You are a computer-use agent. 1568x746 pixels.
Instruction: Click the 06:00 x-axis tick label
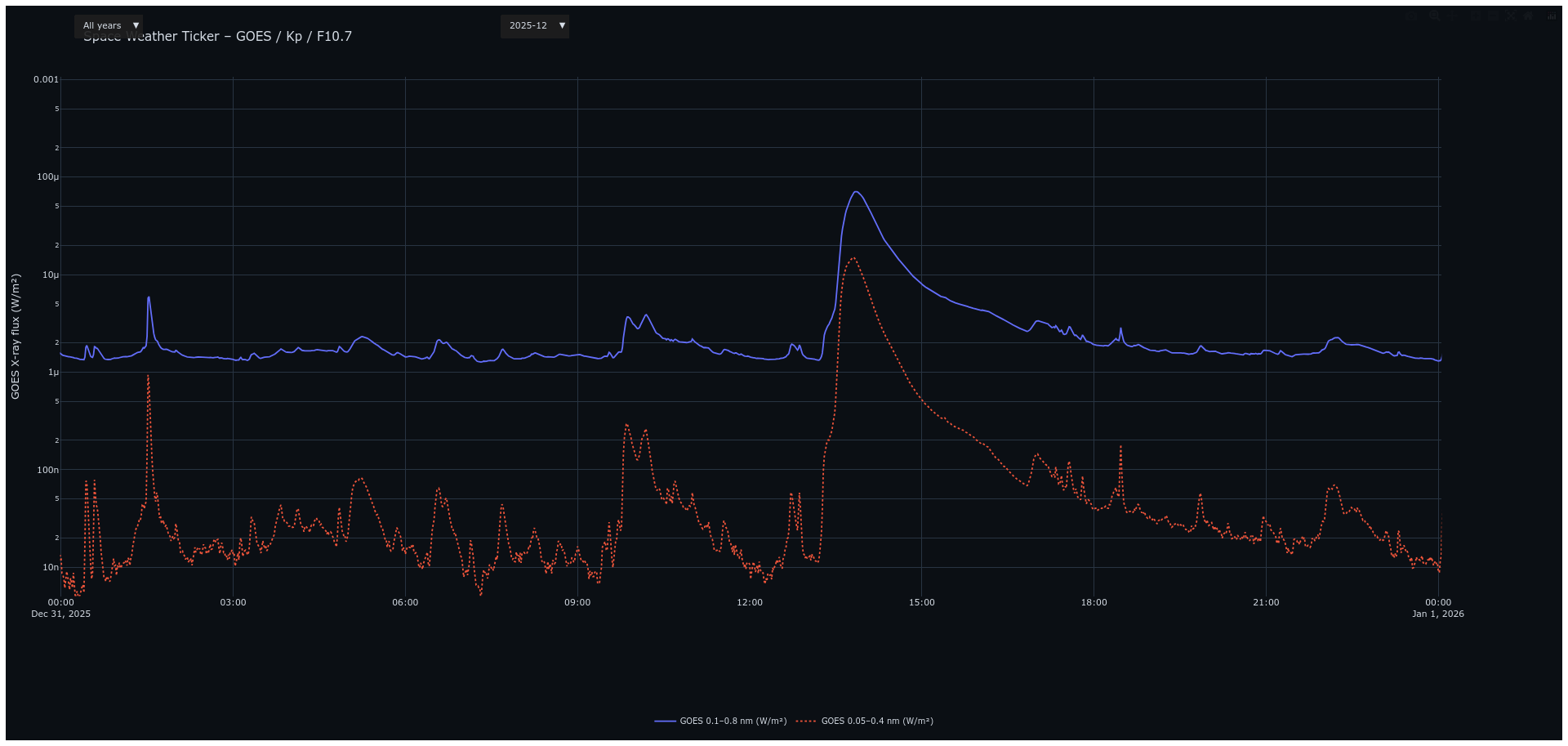(405, 603)
